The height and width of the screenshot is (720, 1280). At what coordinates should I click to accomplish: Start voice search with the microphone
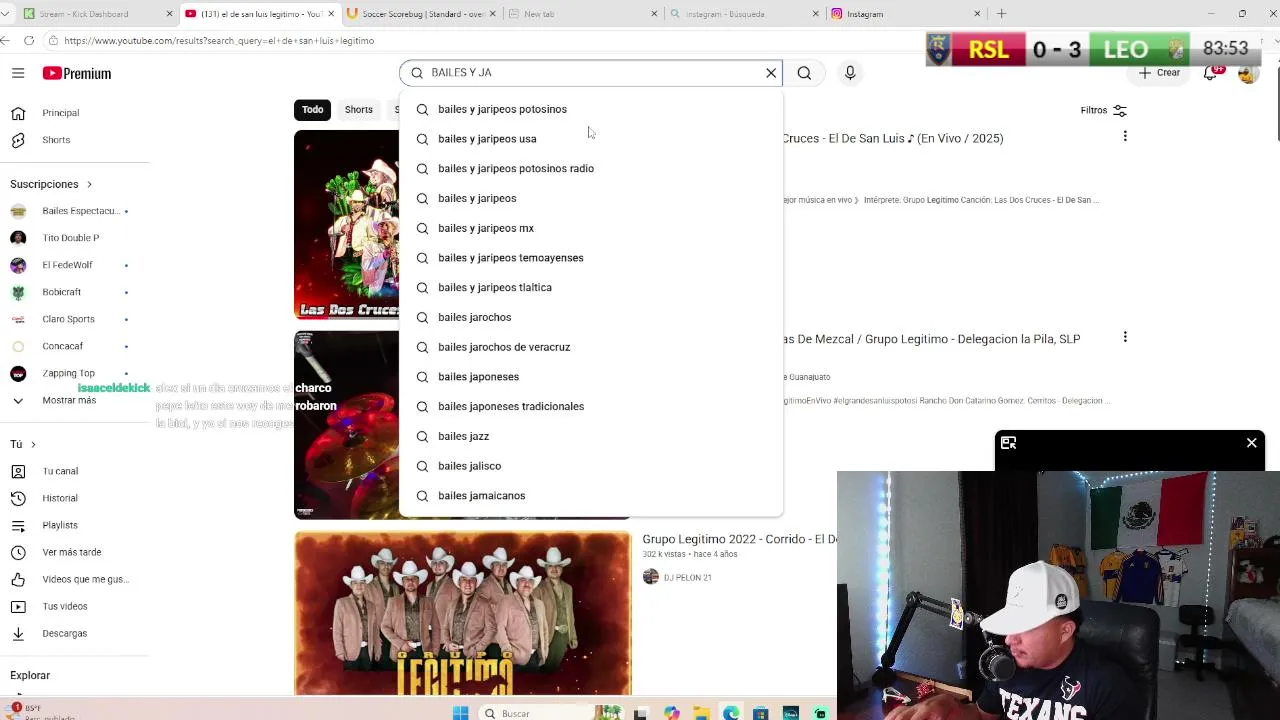(850, 73)
